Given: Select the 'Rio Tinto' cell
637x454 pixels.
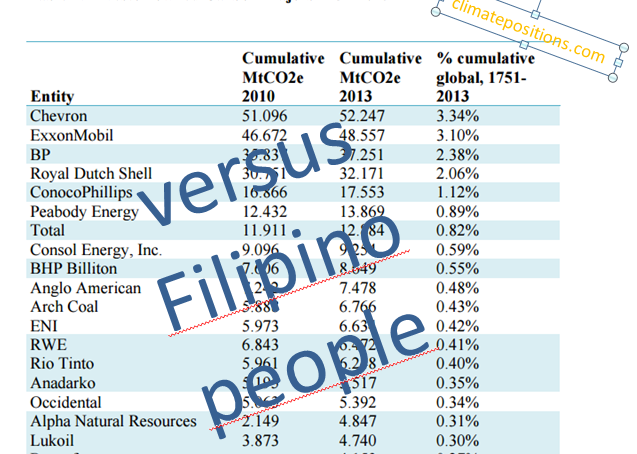Looking at the screenshot, I should (x=62, y=363).
